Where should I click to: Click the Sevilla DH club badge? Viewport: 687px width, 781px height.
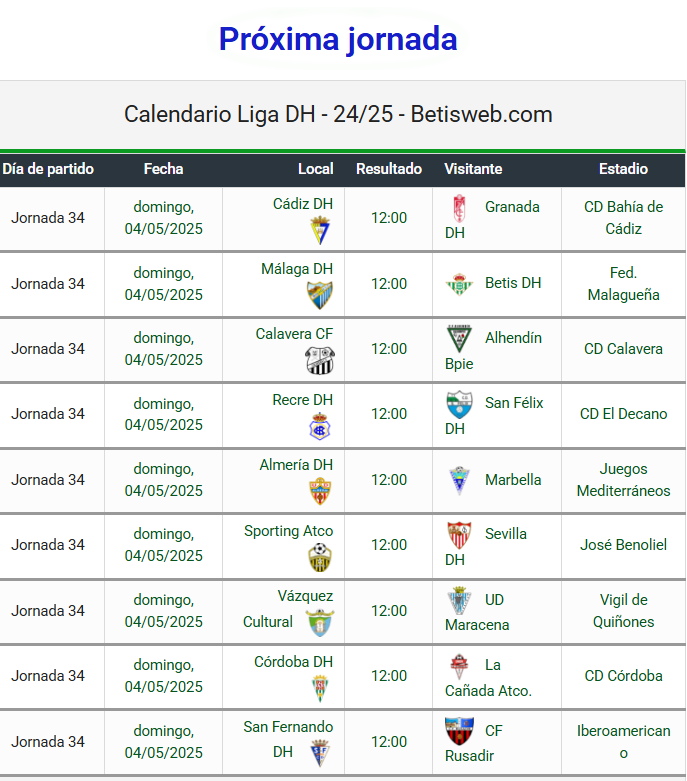tap(459, 535)
